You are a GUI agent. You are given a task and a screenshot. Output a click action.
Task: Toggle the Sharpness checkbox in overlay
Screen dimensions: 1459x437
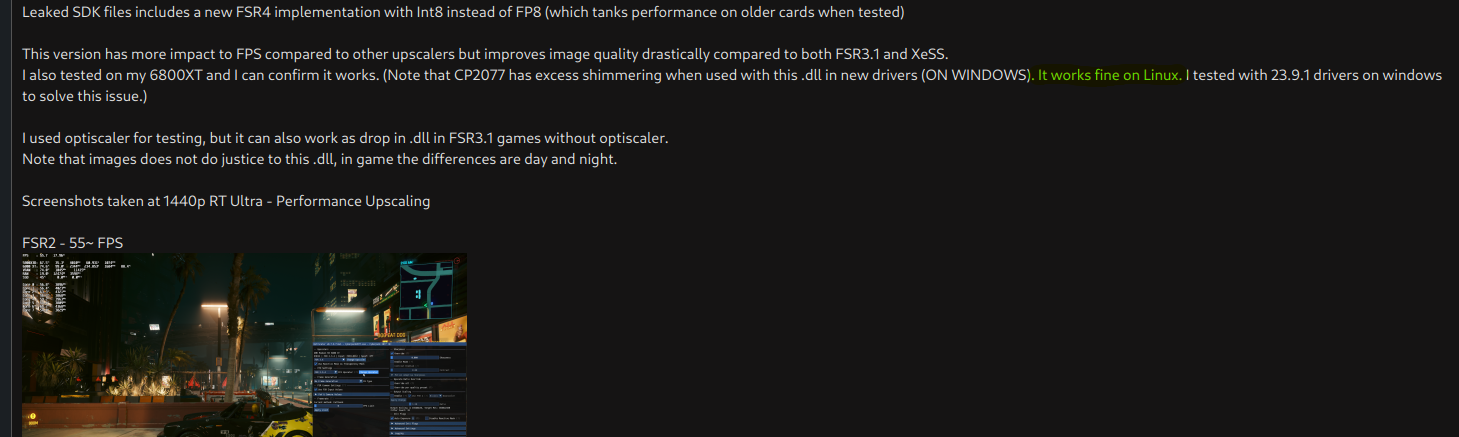point(392,353)
